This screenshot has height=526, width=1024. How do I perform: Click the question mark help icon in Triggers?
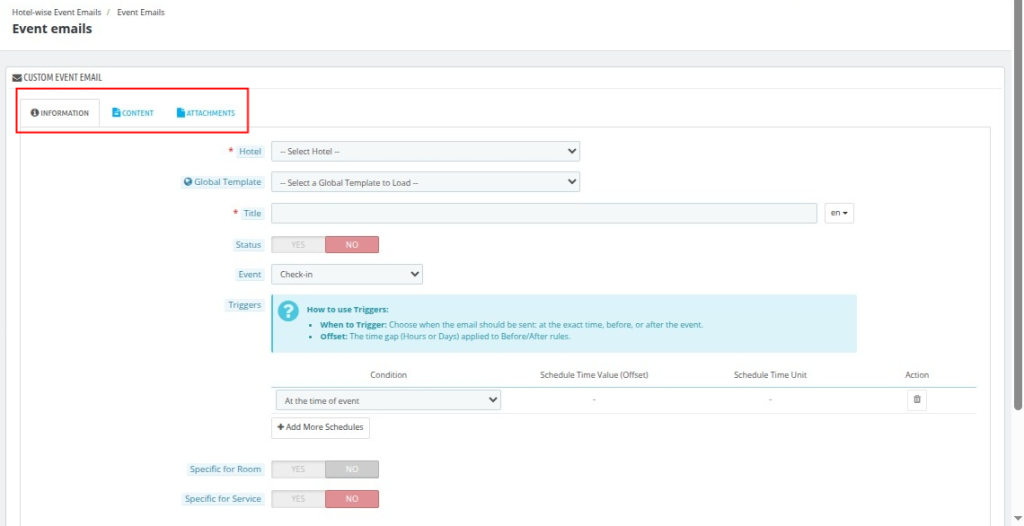point(288,311)
